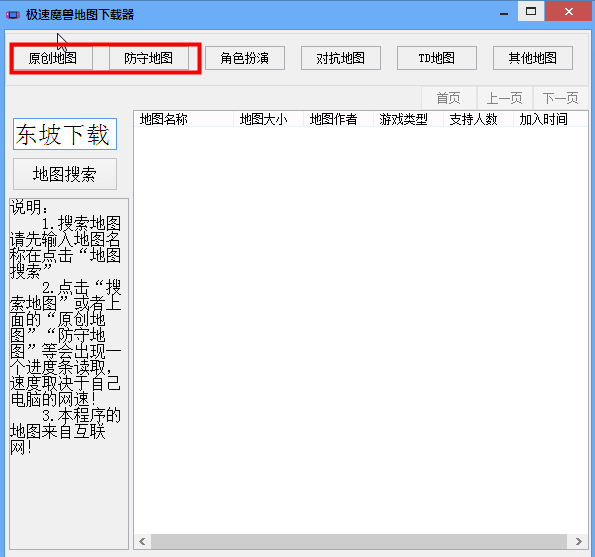Sort by 加入时间 column header
The height and width of the screenshot is (557, 595).
click(x=550, y=119)
